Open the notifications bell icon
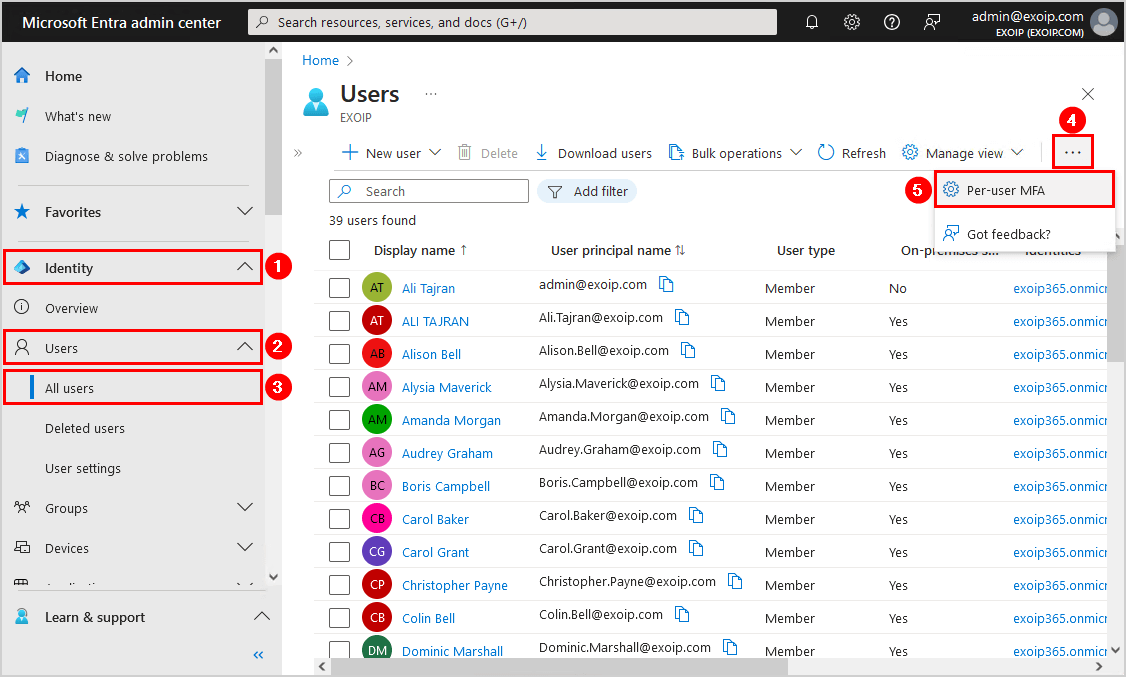Screen dimensions: 1126x677 812,22
